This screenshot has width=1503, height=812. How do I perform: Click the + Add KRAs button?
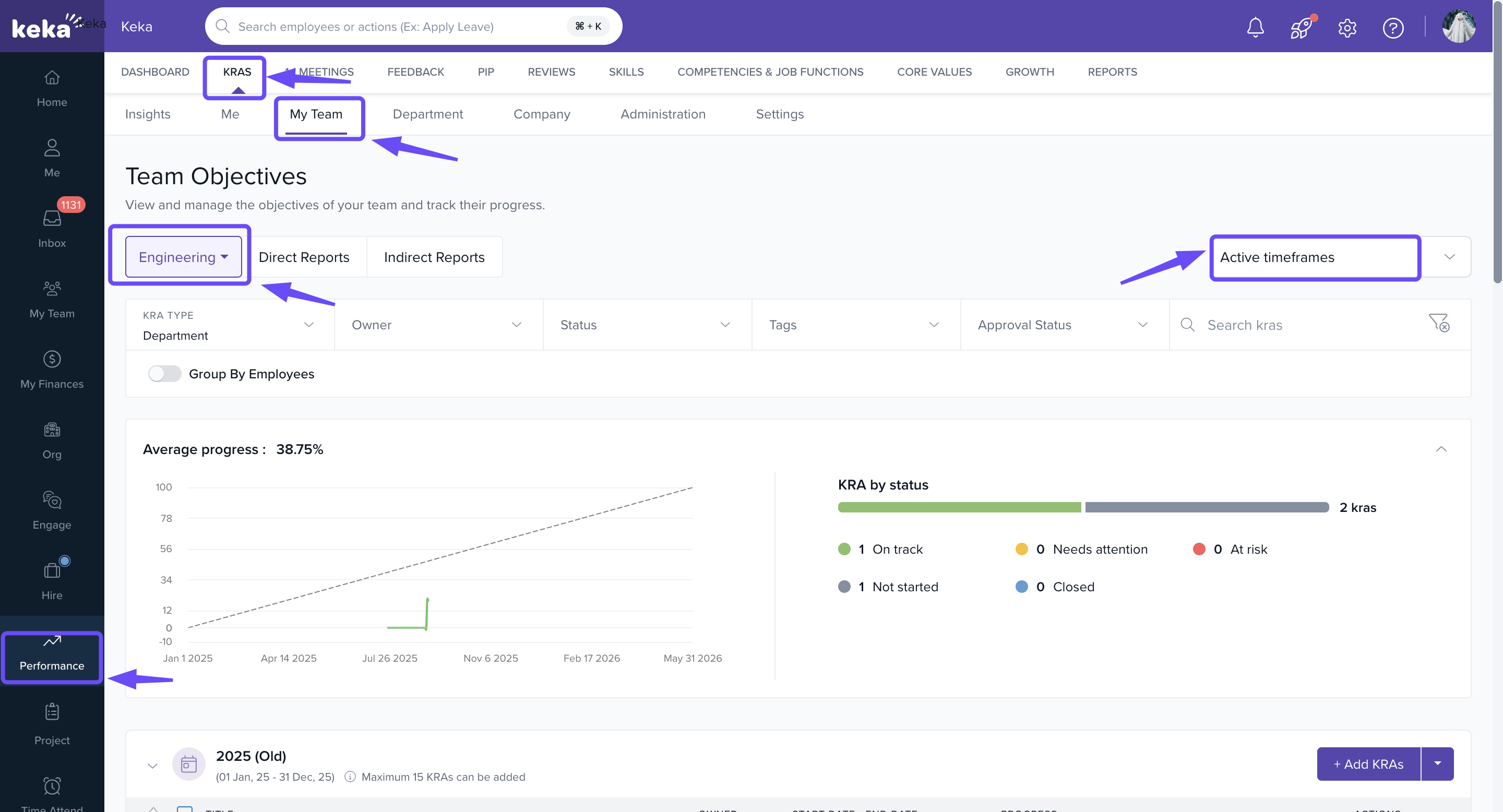[1368, 764]
